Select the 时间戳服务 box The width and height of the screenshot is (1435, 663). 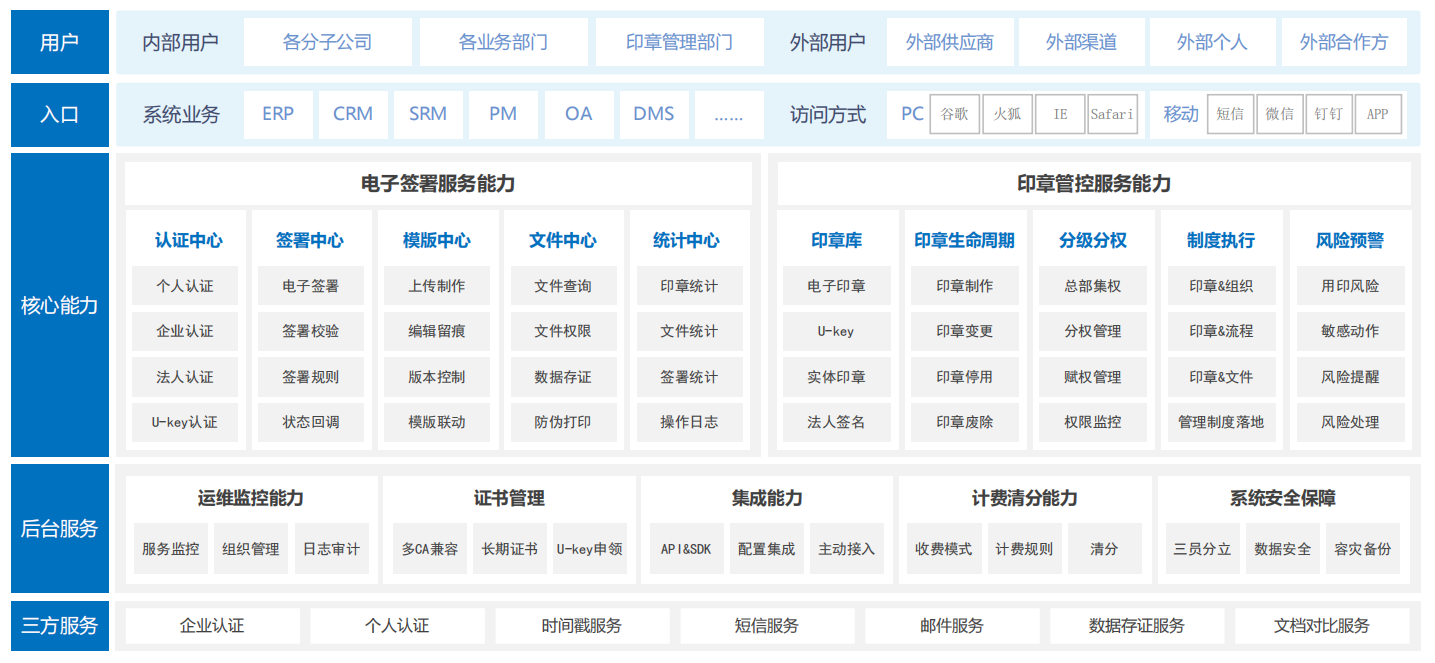pyautogui.click(x=582, y=626)
